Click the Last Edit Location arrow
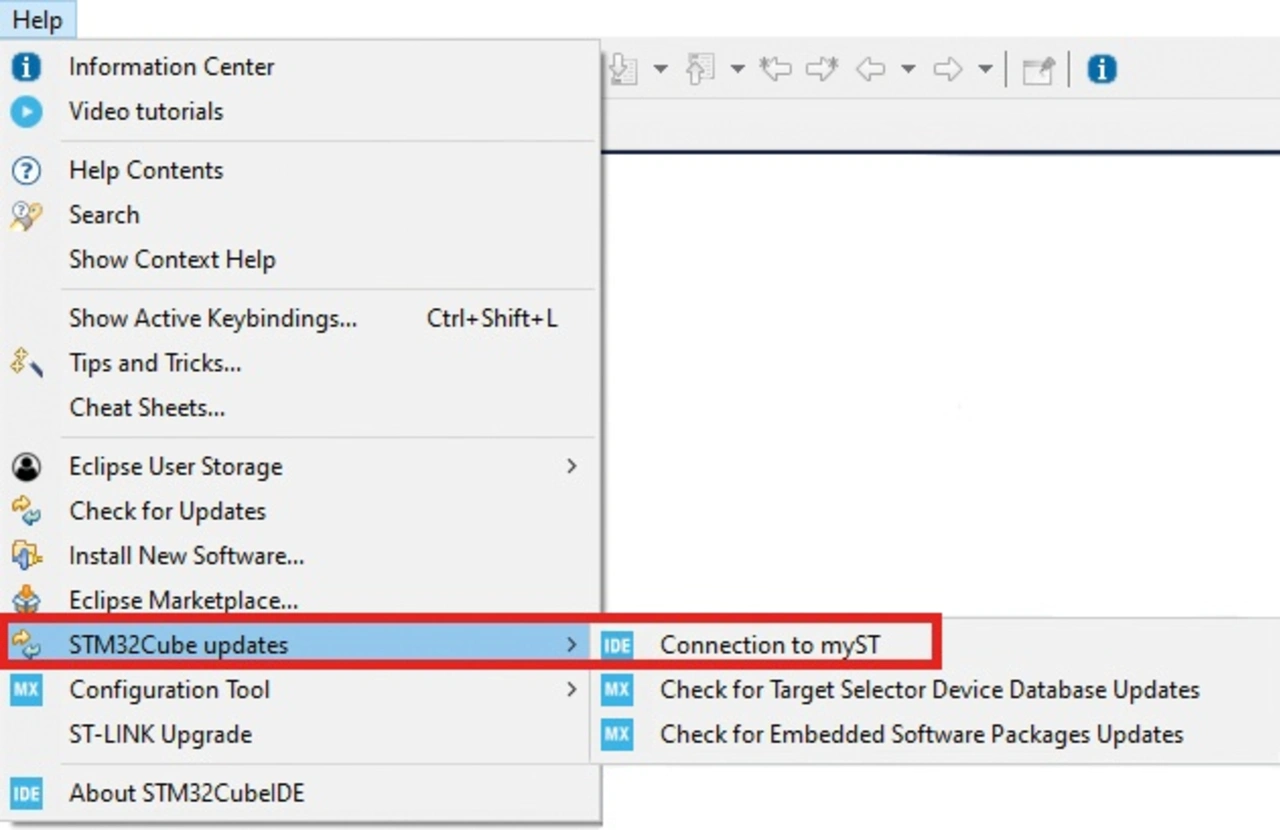This screenshot has width=1280, height=830. [775, 69]
